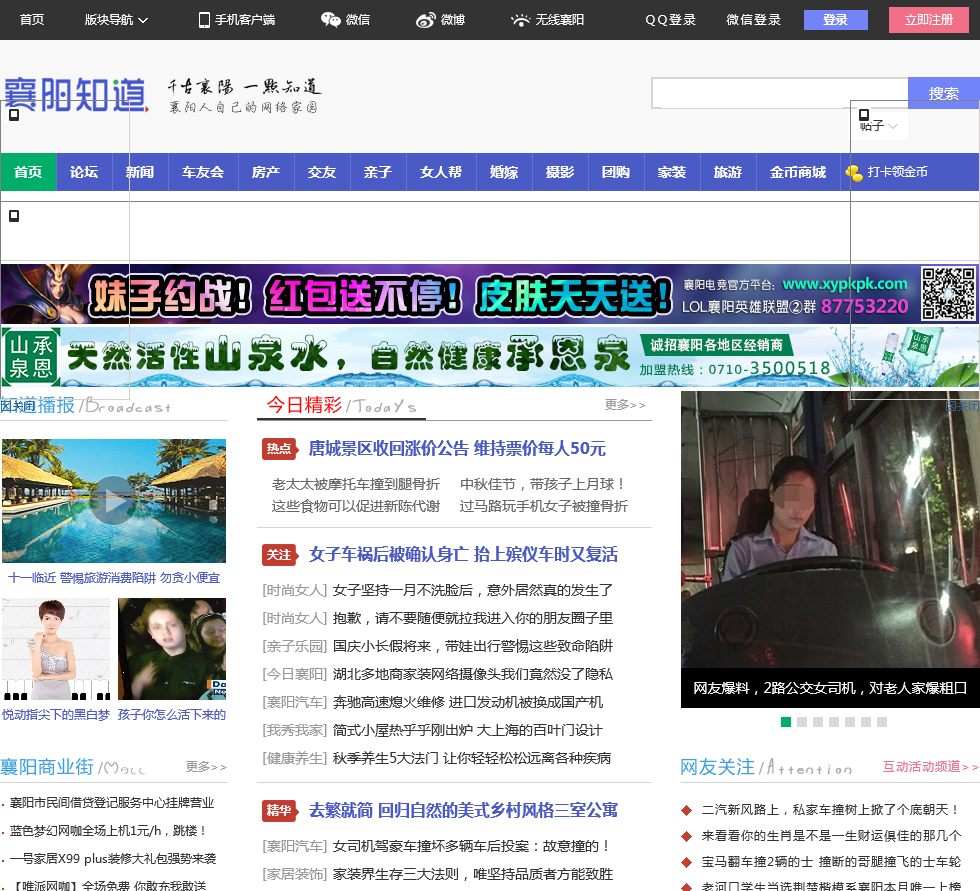
Task: Select the last carousel indicator dot
Action: (x=882, y=722)
